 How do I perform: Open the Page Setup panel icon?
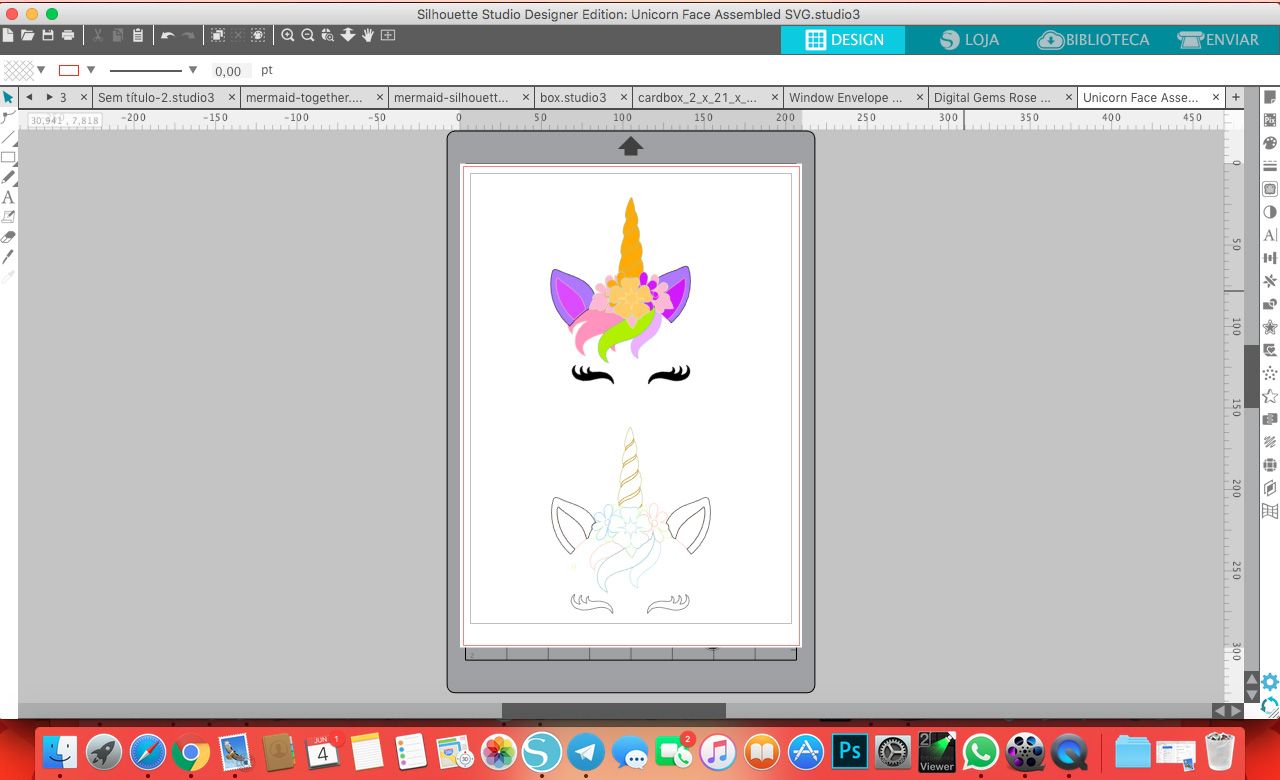1270,97
